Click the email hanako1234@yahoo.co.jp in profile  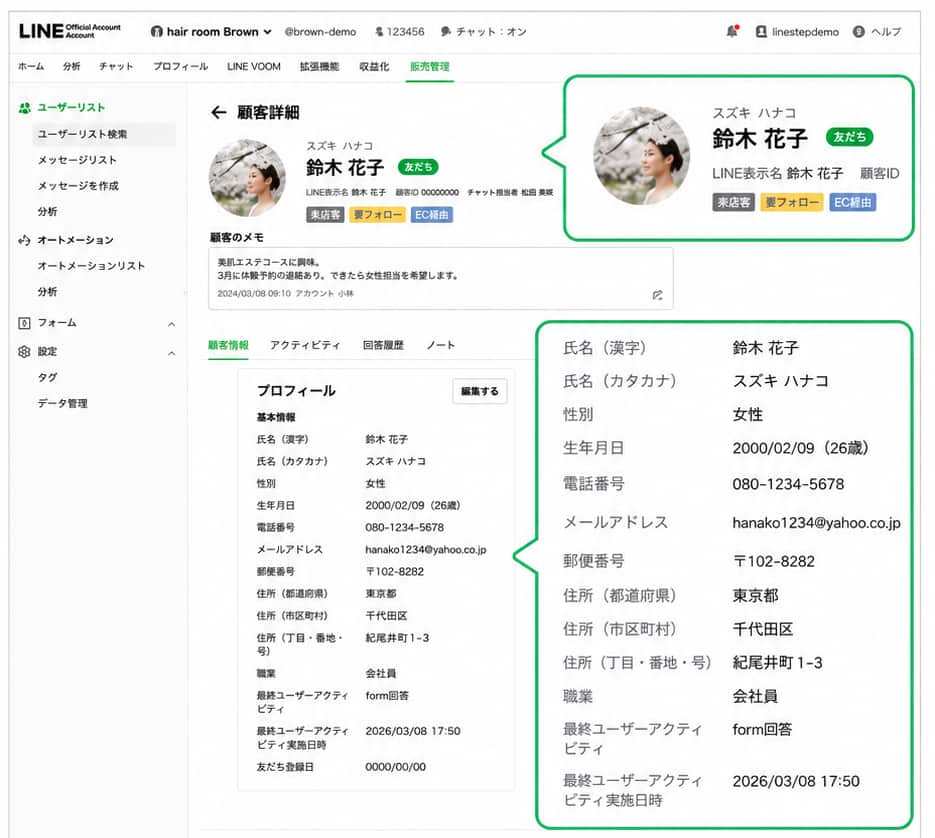426,549
